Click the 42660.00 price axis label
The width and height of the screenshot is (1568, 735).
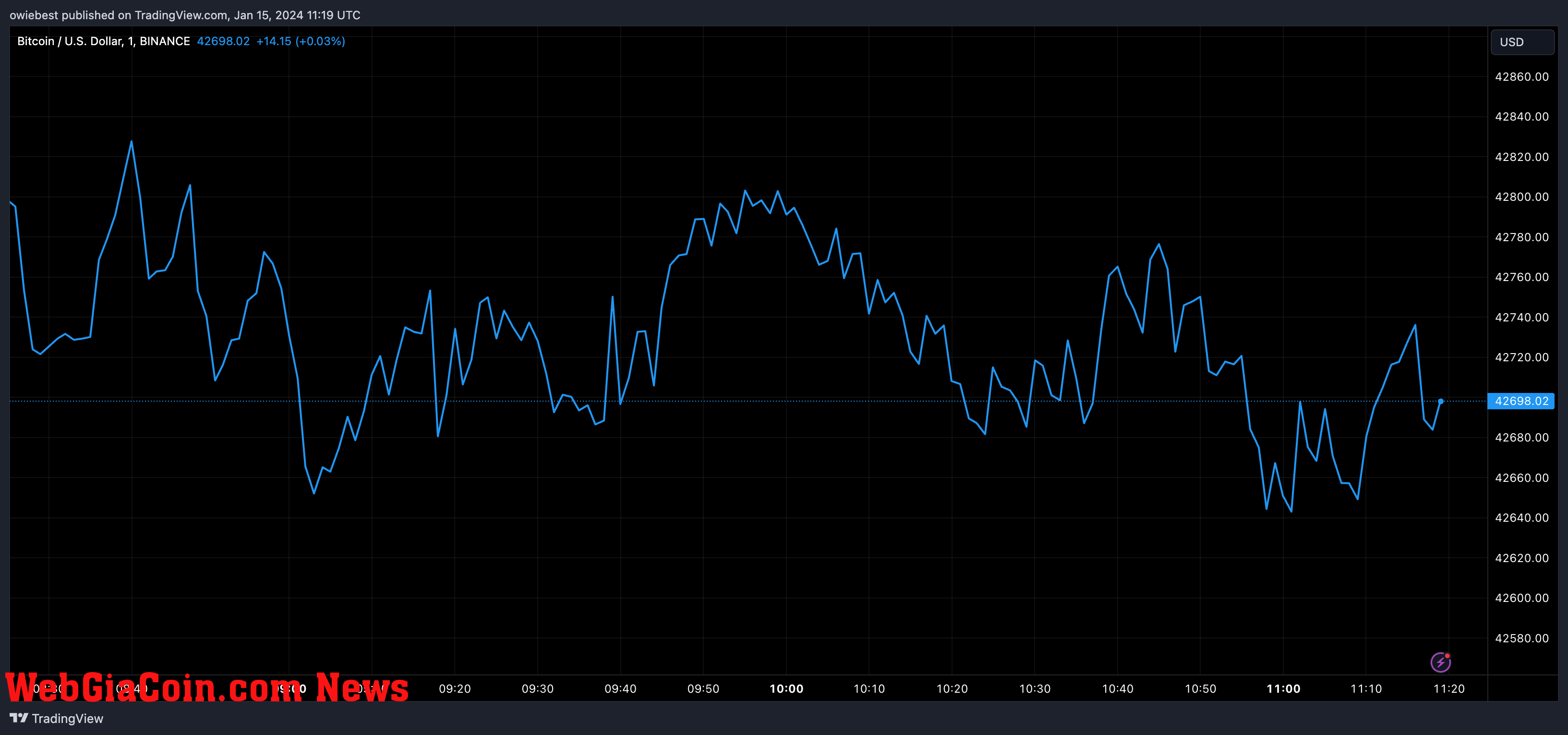tap(1522, 478)
